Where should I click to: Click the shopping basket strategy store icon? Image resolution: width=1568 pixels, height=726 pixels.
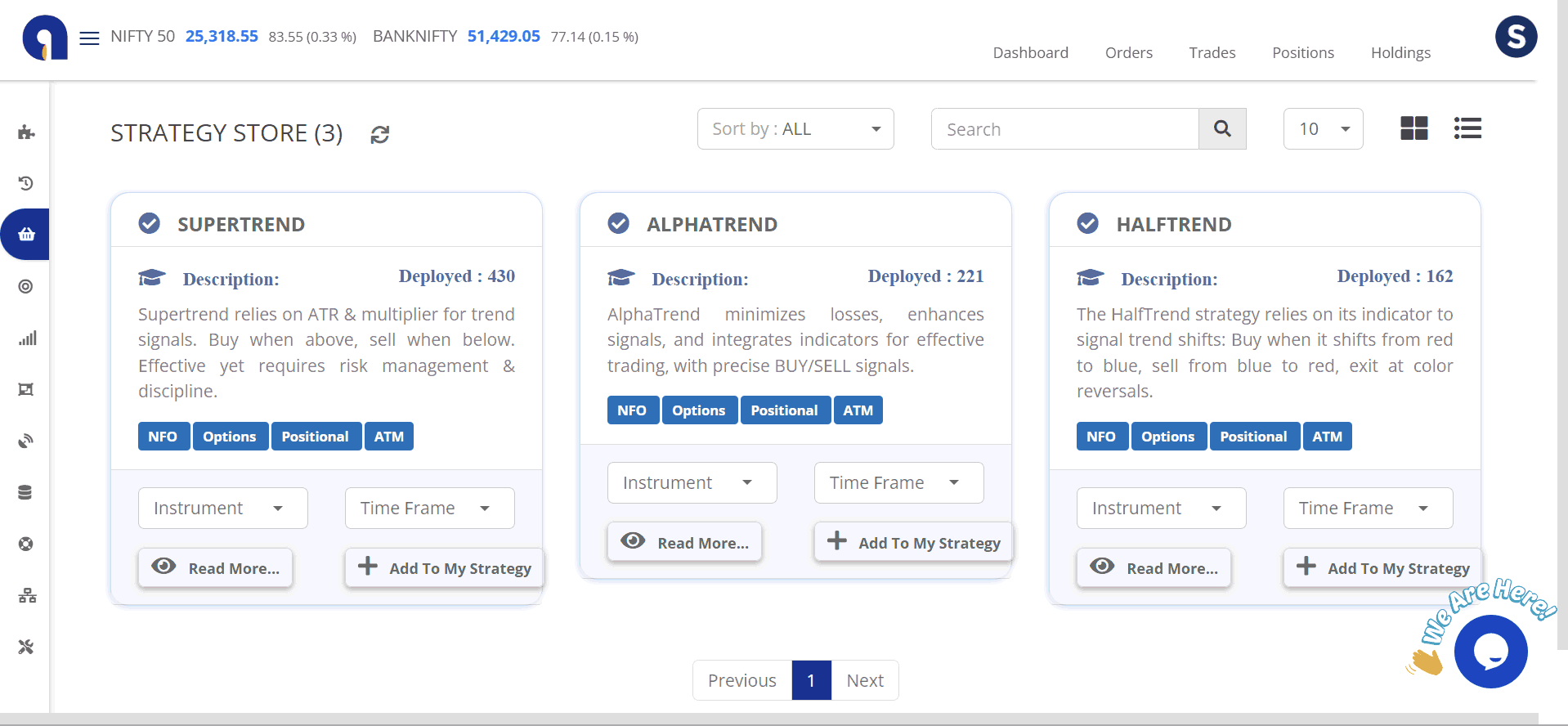[x=26, y=235]
